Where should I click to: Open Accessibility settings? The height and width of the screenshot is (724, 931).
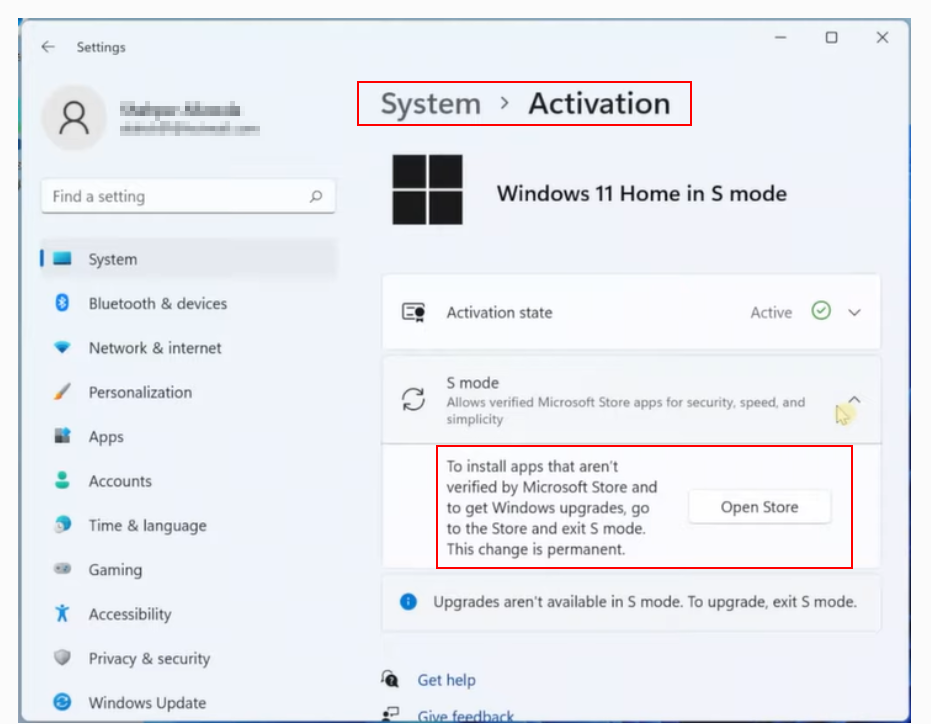[x=189, y=613]
